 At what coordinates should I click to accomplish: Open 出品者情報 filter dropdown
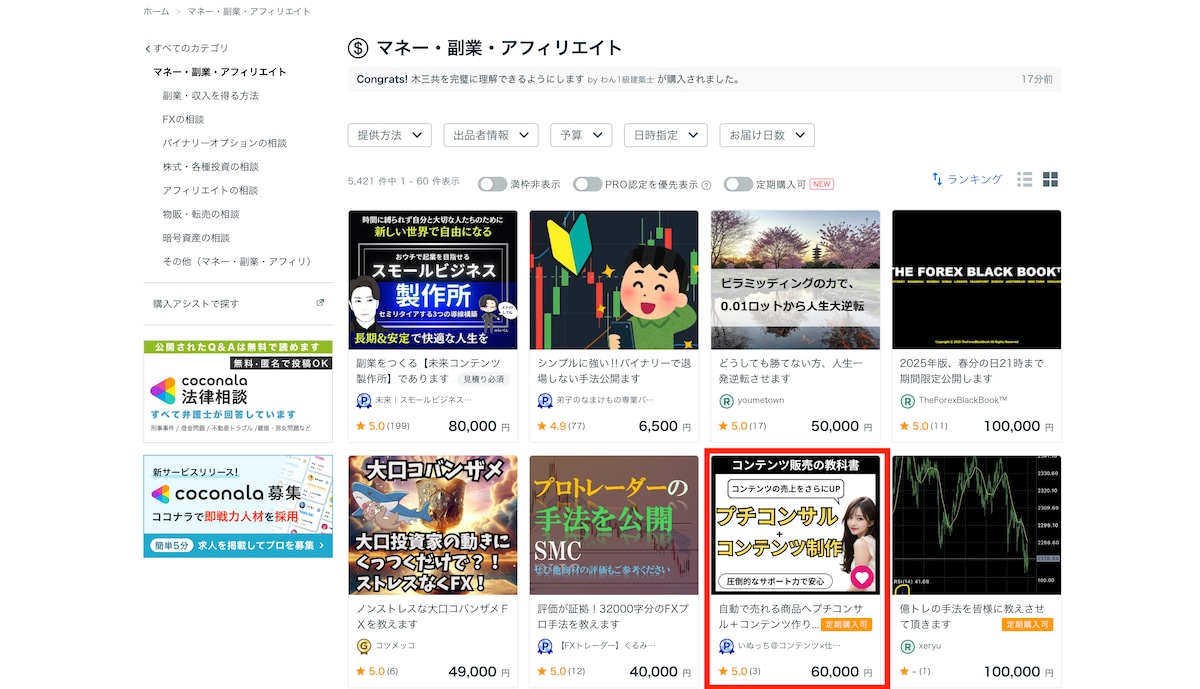[x=490, y=135]
